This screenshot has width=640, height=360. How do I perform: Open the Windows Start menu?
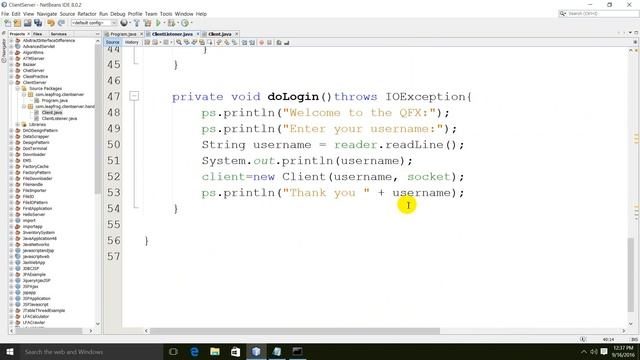point(10,351)
